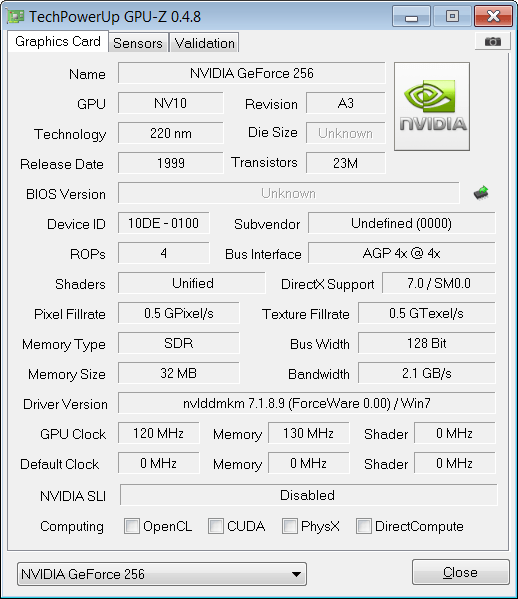Click the Device ID 10DE - 0100 field

click(163, 223)
